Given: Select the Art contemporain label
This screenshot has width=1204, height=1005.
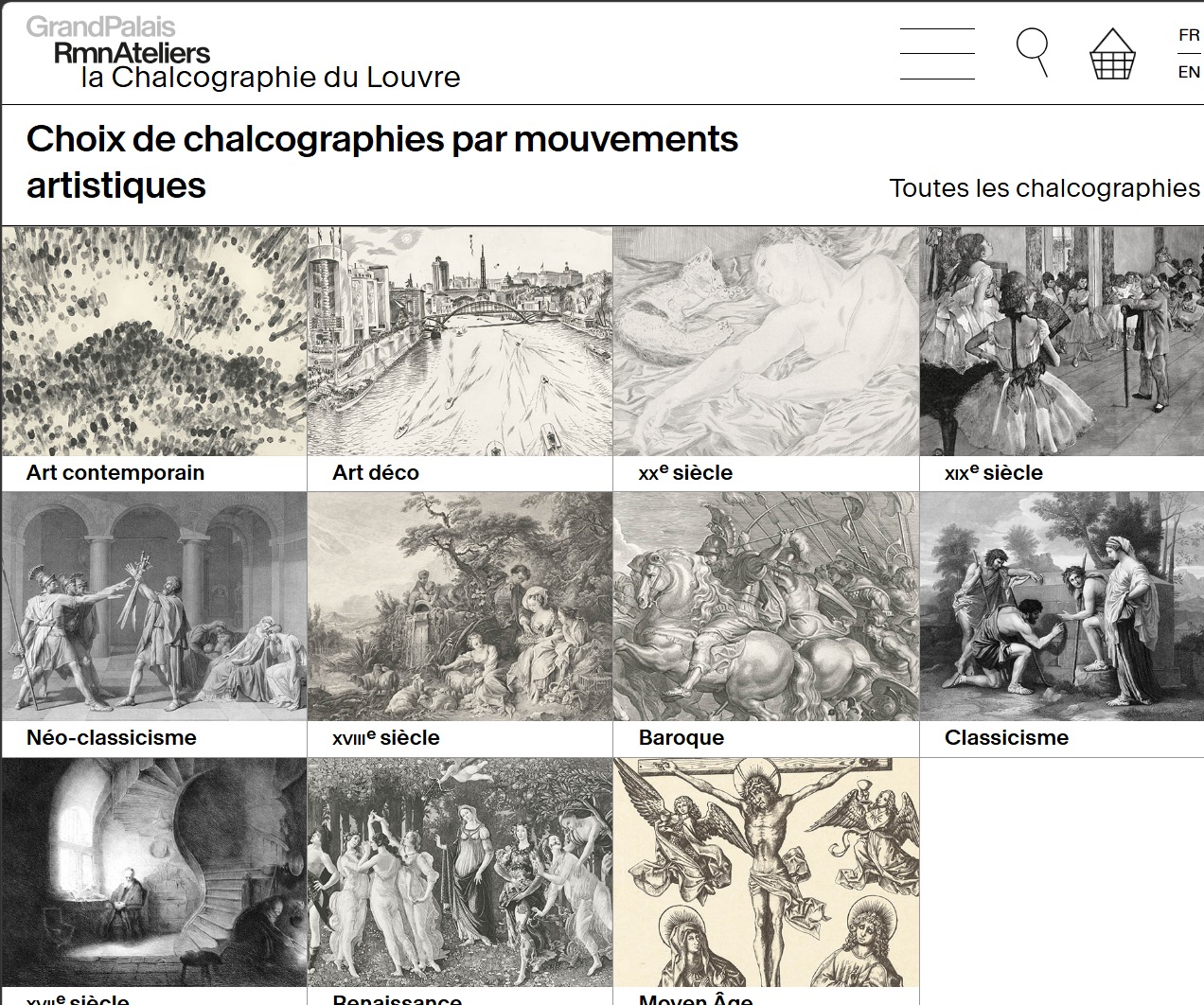Looking at the screenshot, I should click(115, 472).
